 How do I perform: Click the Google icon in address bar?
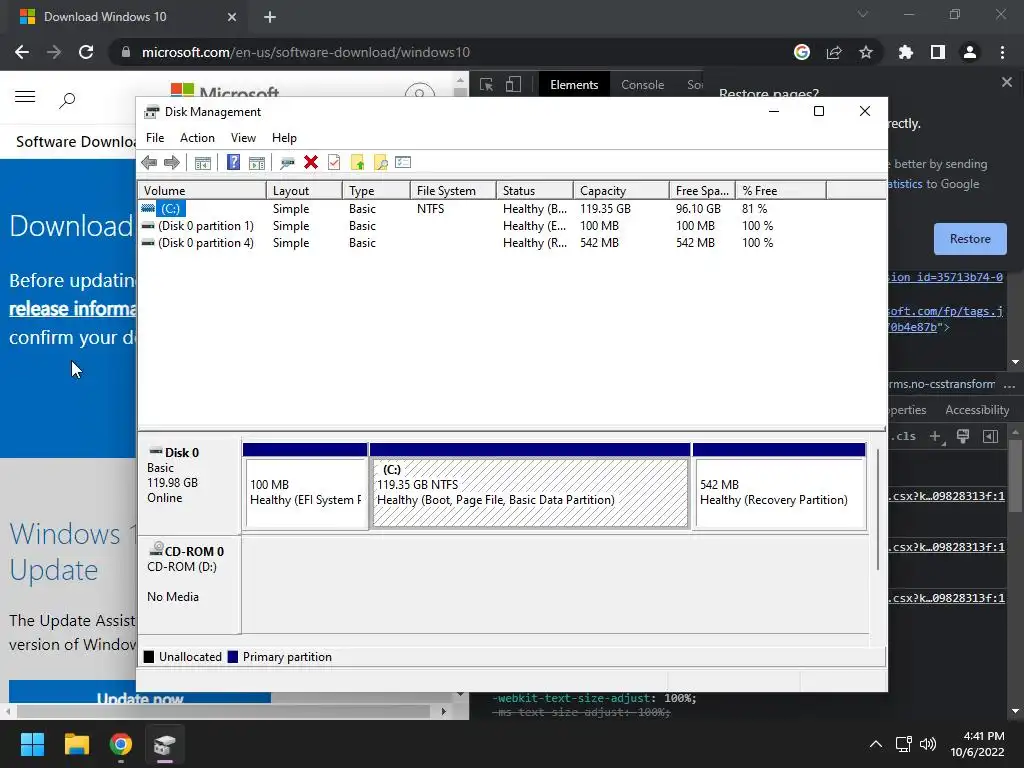(x=802, y=52)
